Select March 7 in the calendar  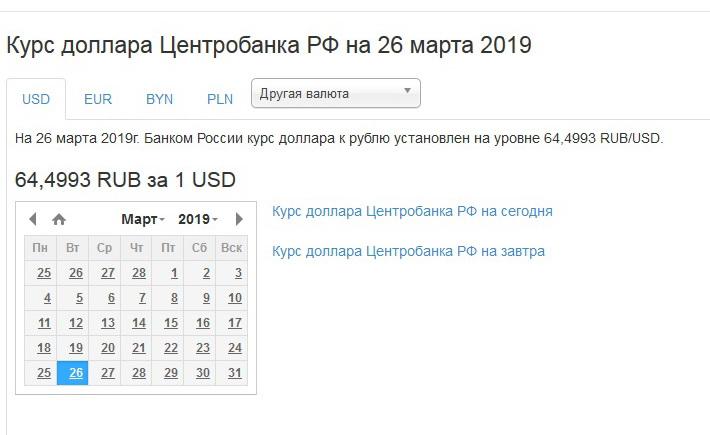point(136,298)
